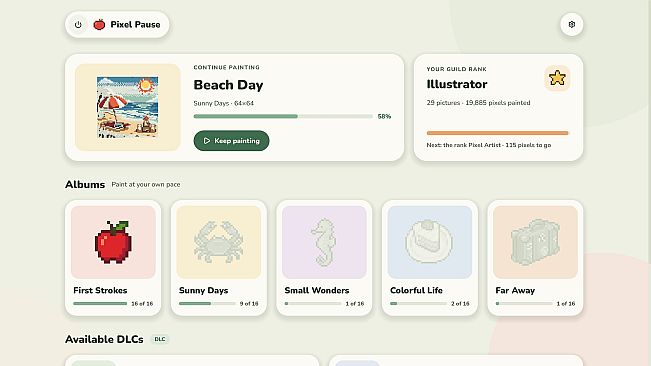Image resolution: width=651 pixels, height=366 pixels.
Task: Click the Beach Day progress bar
Action: 283,116
